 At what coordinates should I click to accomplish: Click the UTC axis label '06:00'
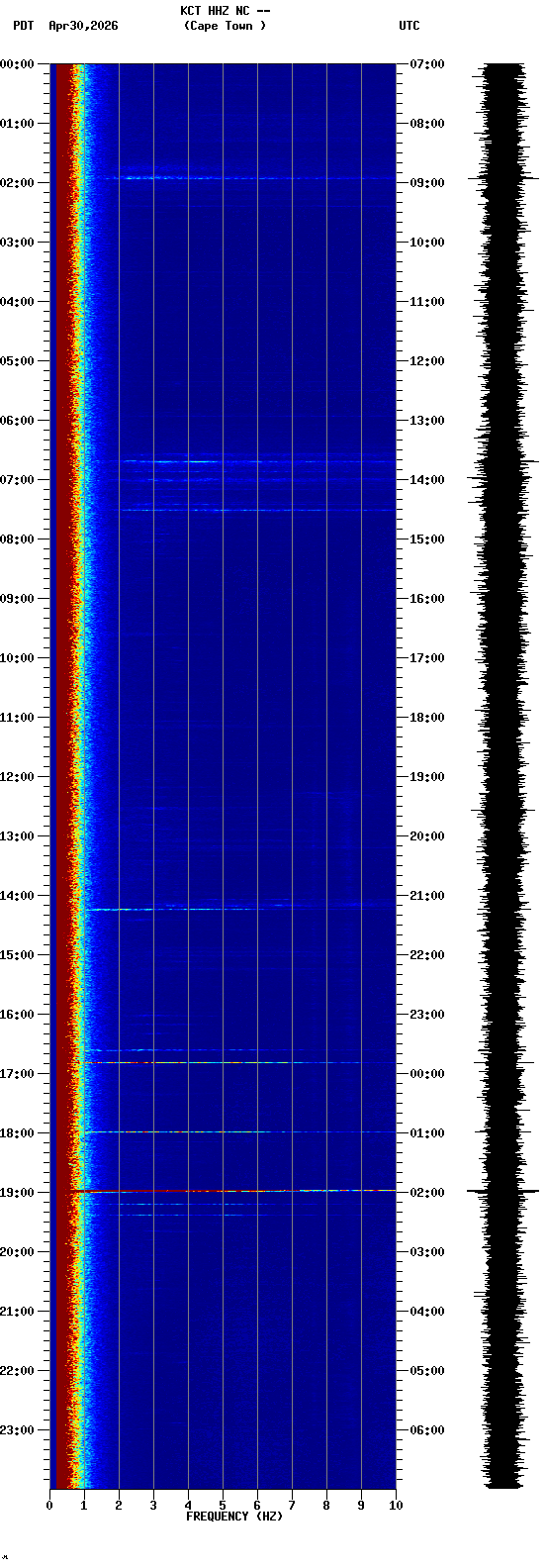427,1430
